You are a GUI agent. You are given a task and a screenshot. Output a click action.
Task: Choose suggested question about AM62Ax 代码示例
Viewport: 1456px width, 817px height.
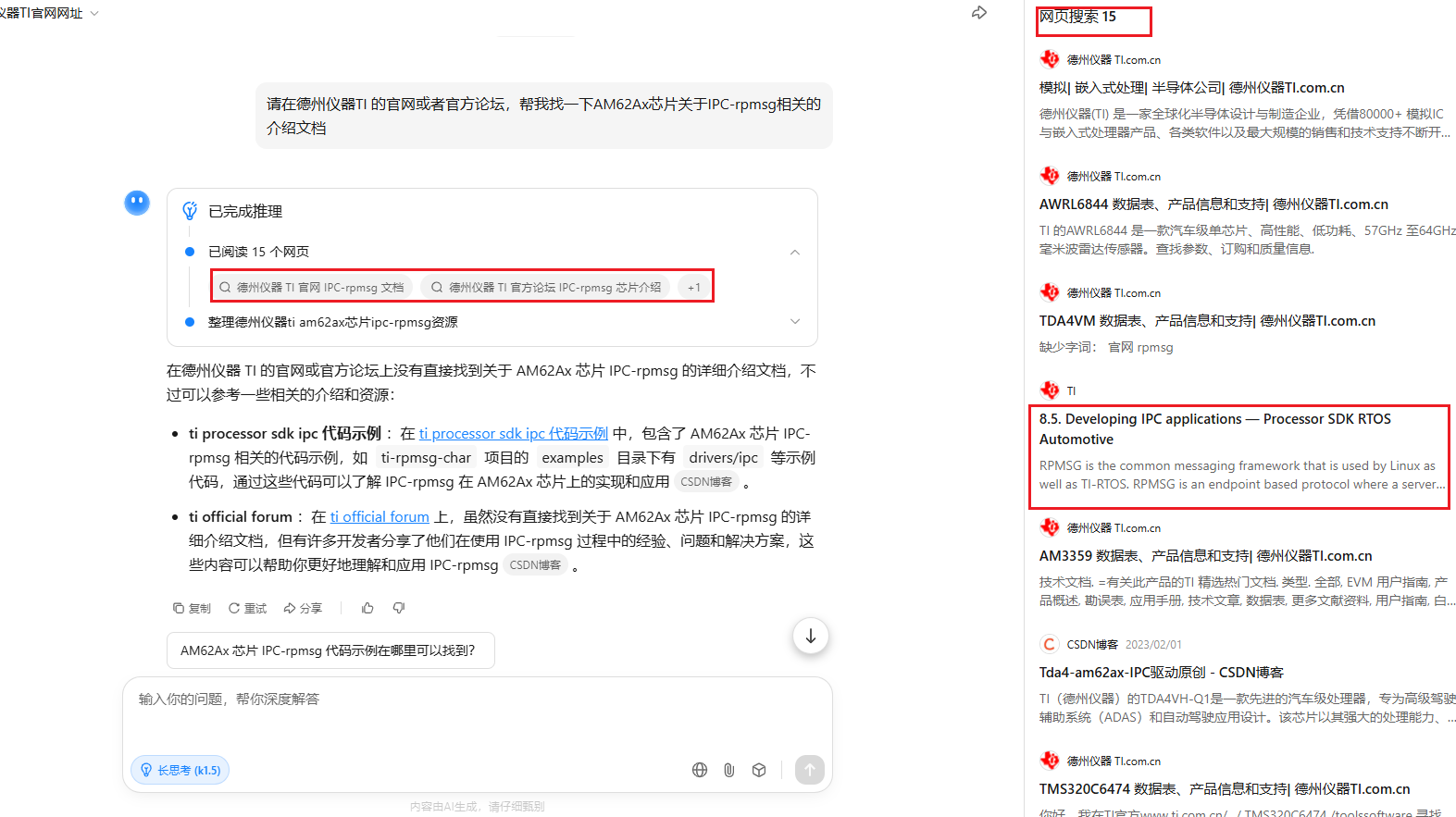coord(330,650)
